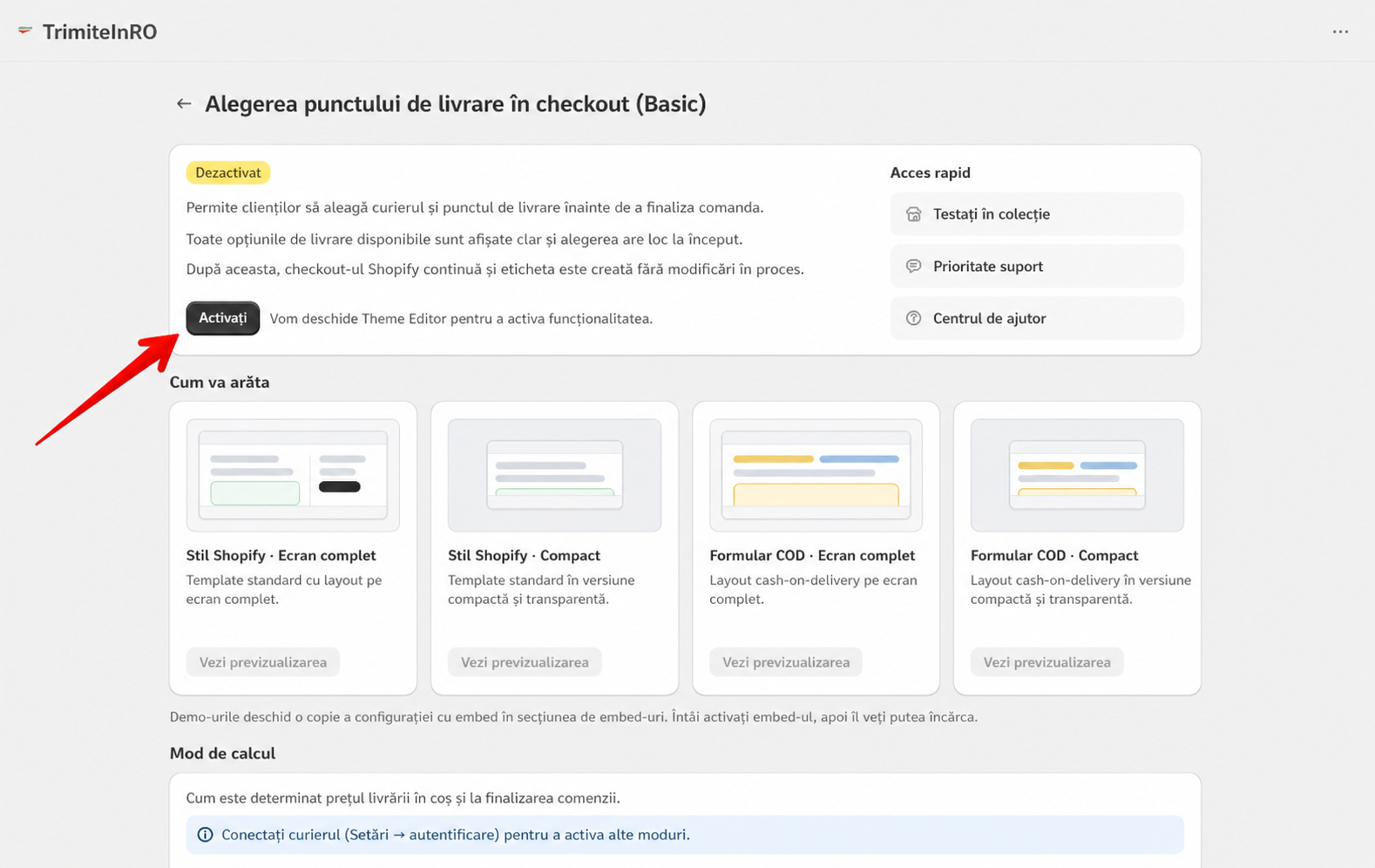
Task: Click the Conectați curierul banner text
Action: (x=456, y=835)
